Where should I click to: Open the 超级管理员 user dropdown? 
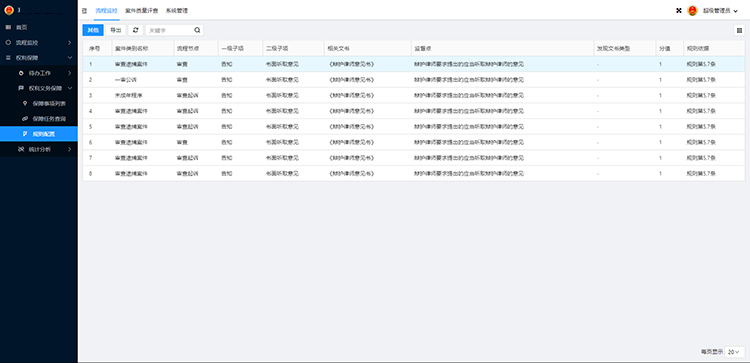coord(719,11)
